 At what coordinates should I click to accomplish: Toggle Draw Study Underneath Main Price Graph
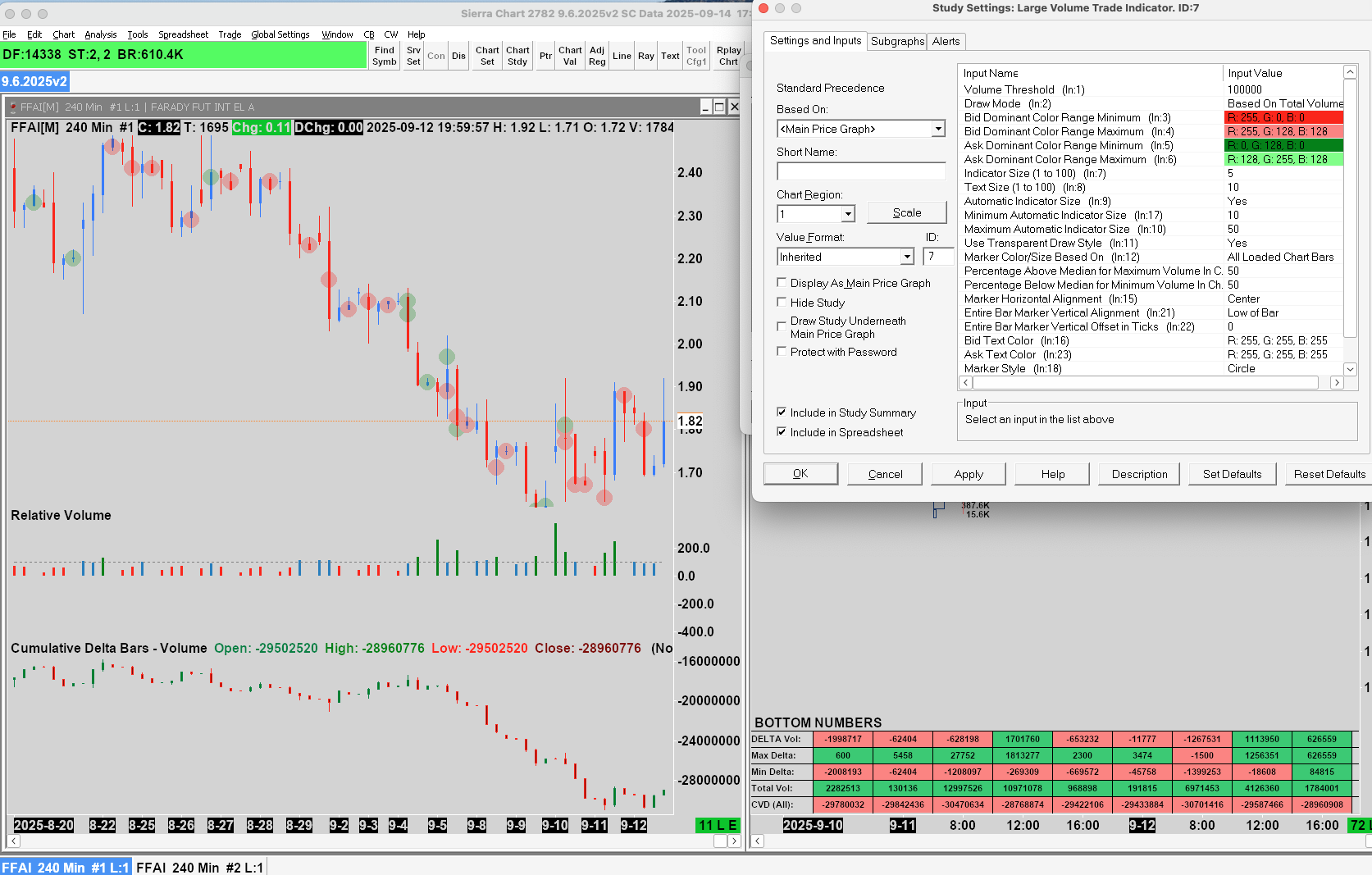(782, 326)
